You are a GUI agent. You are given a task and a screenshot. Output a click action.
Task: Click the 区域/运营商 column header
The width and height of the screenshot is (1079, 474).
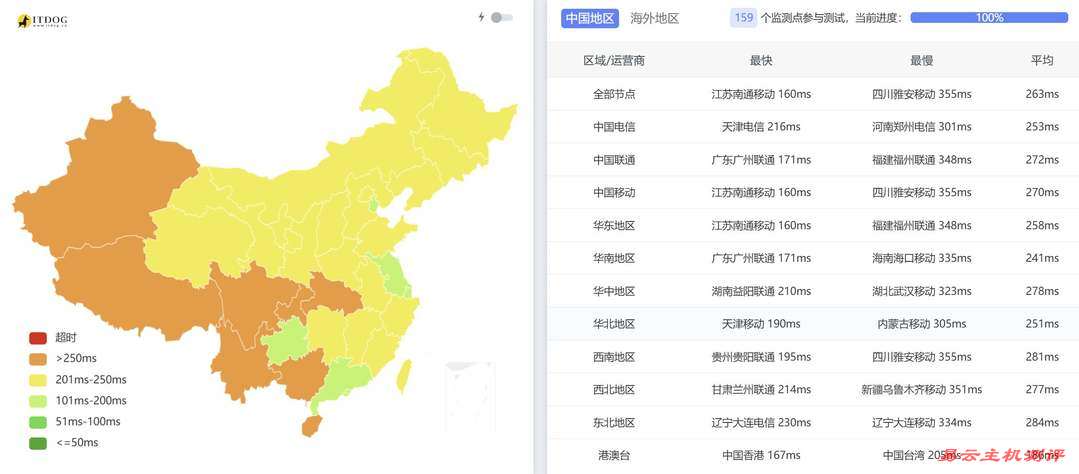614,61
